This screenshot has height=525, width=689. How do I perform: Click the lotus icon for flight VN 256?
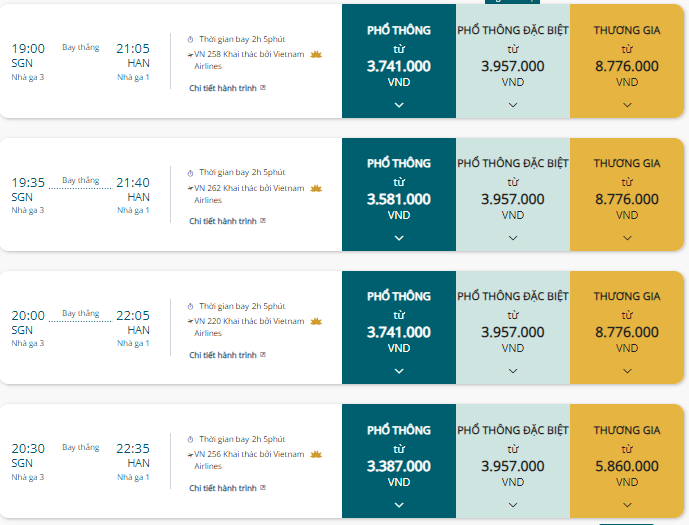pos(316,454)
